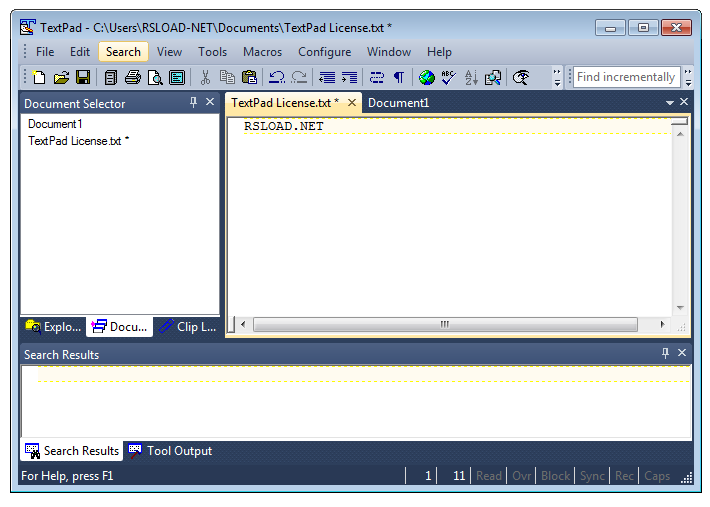This screenshot has width=710, height=507.
Task: Switch to the Explorer panel tab
Action: [53, 326]
